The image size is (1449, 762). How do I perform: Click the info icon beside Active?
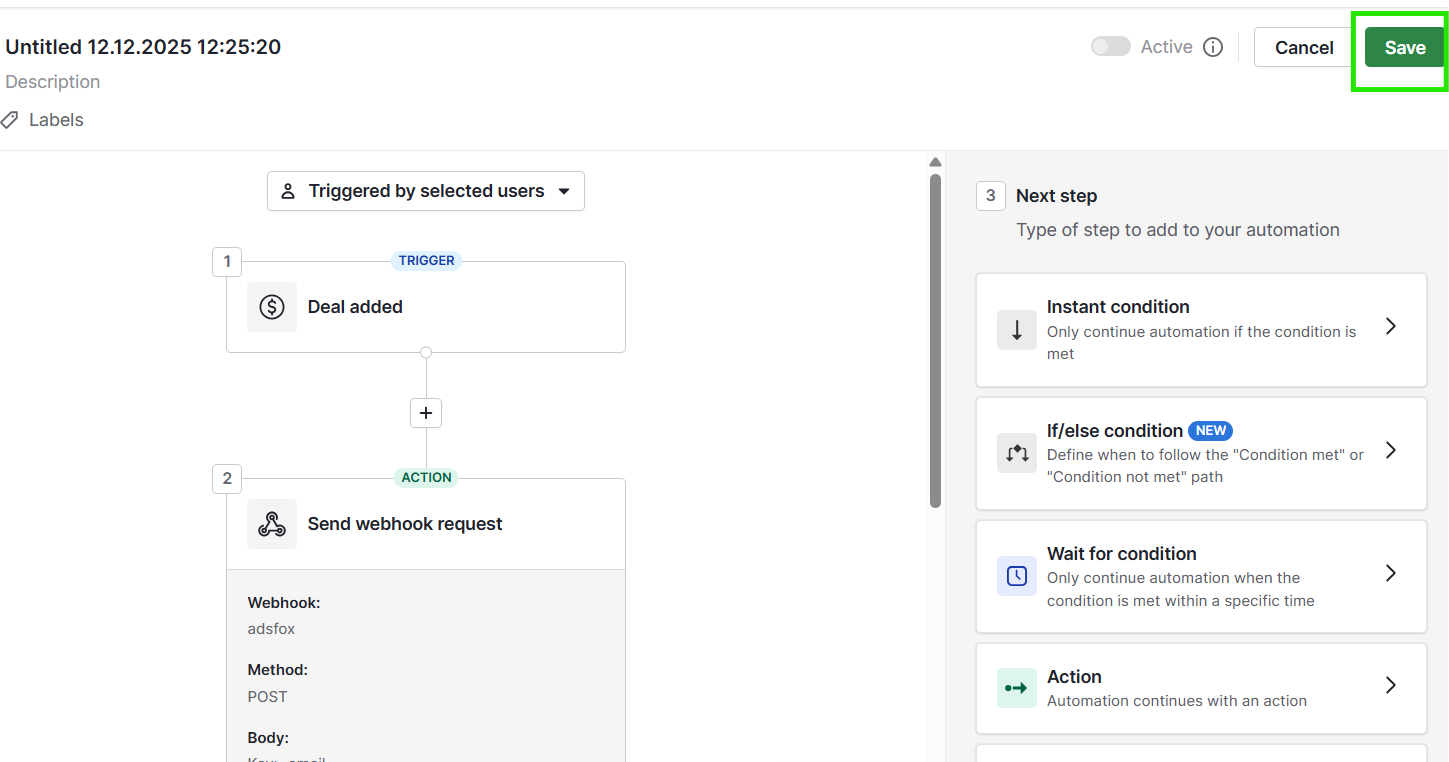tap(1213, 47)
